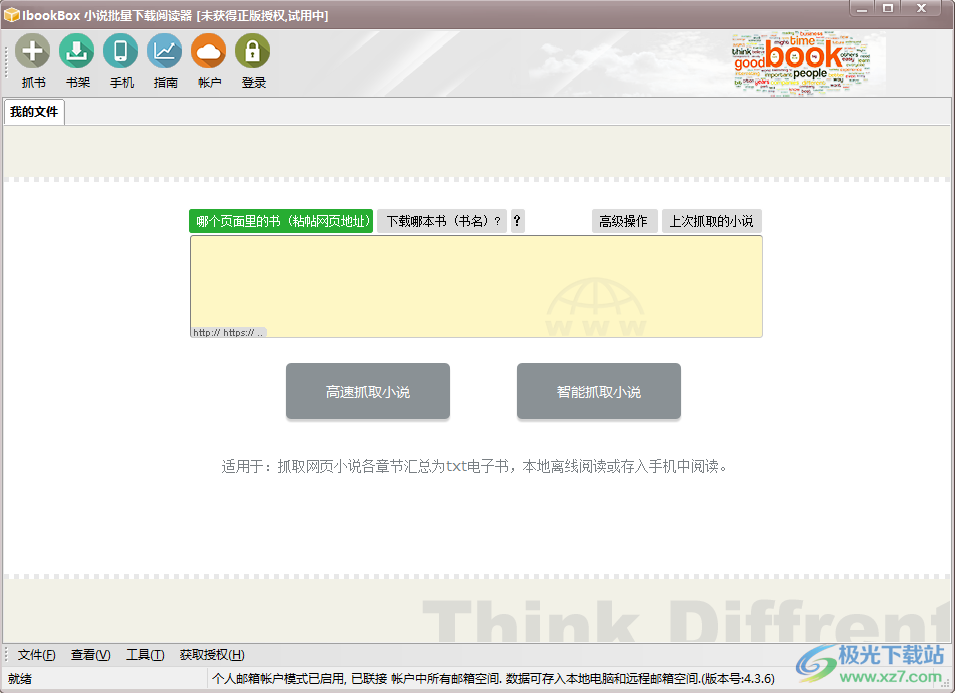Open the 查看(V) menu
This screenshot has height=693, width=955.
tap(89, 655)
